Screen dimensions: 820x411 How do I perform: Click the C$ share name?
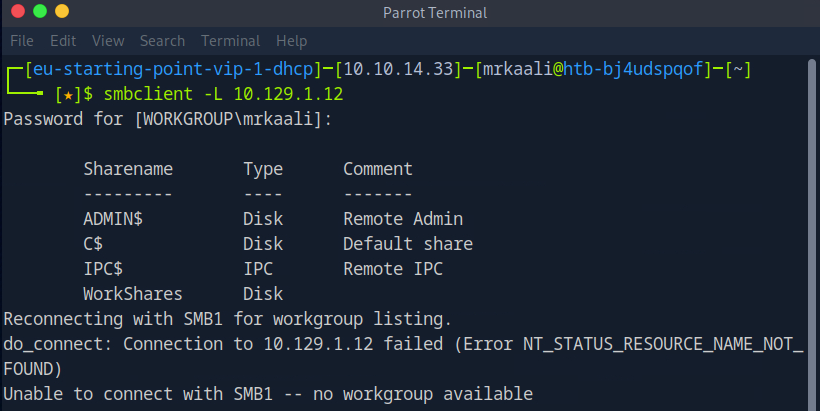(94, 244)
